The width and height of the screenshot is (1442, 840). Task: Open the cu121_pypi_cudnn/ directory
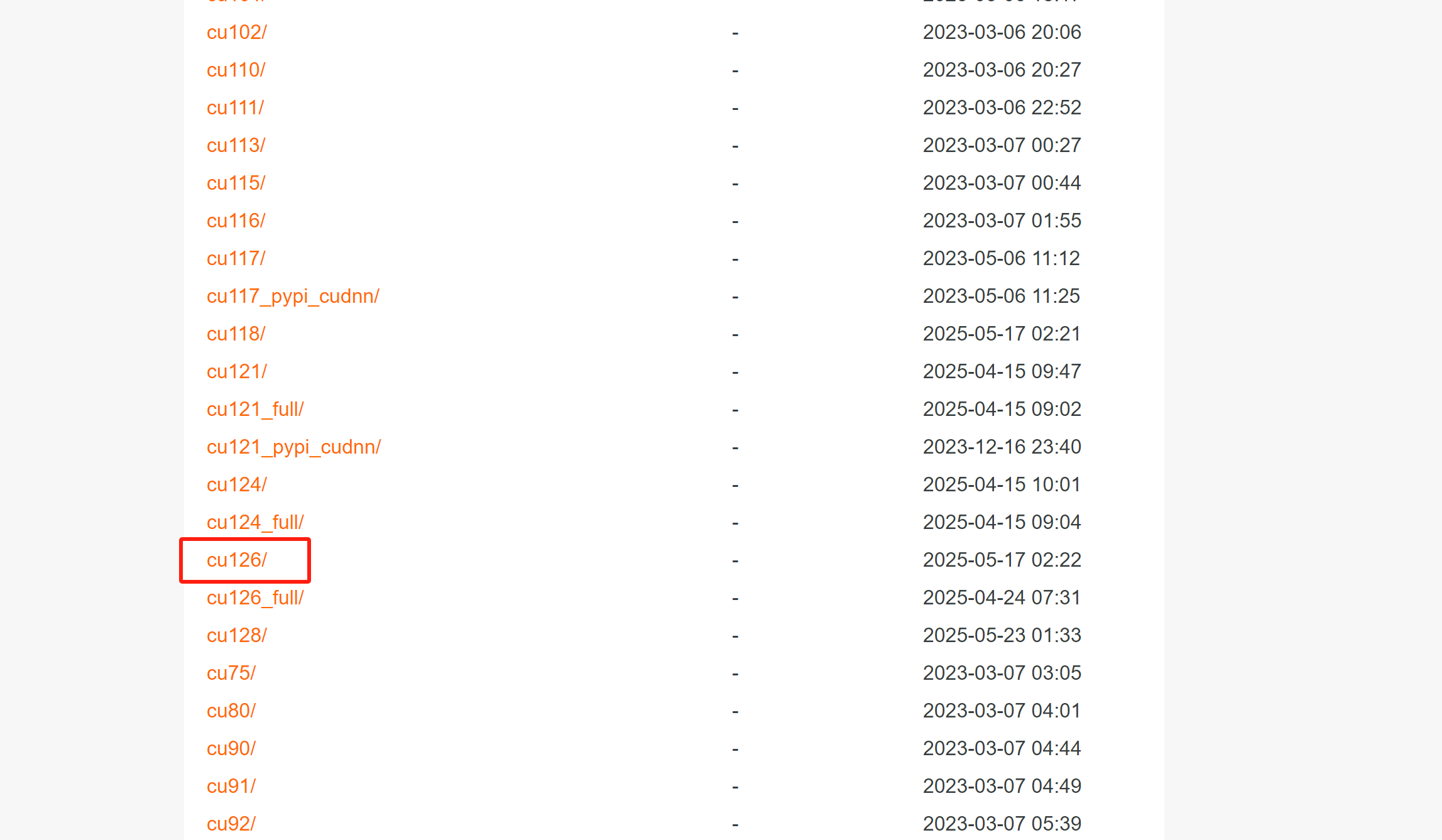coord(294,447)
